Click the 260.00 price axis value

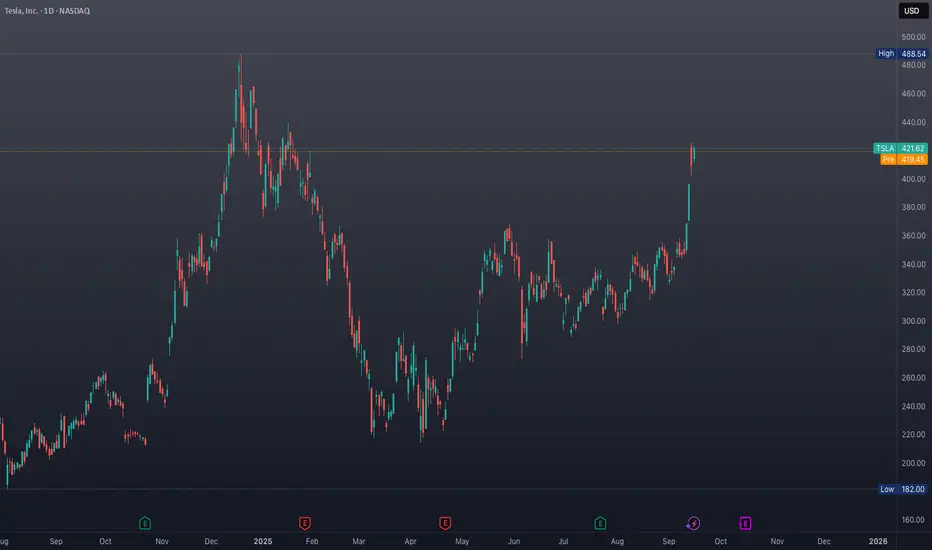[x=914, y=378]
